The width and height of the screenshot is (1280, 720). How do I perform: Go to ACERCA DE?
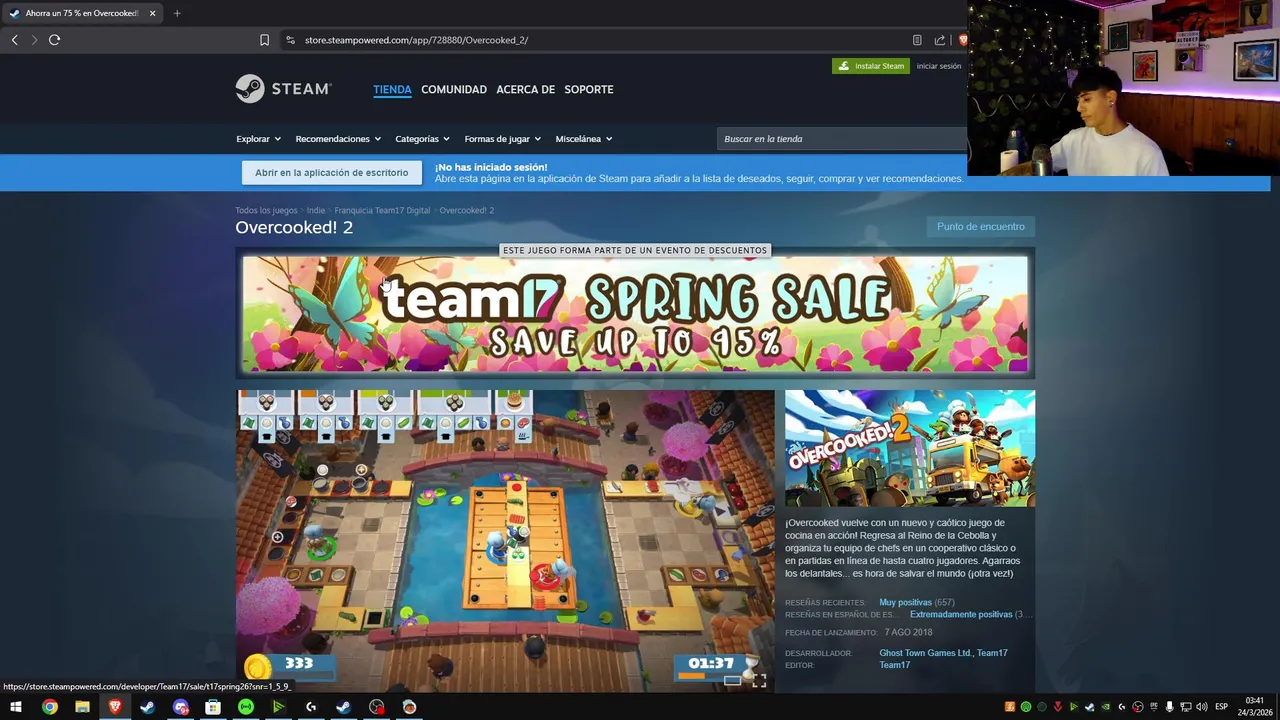[525, 89]
